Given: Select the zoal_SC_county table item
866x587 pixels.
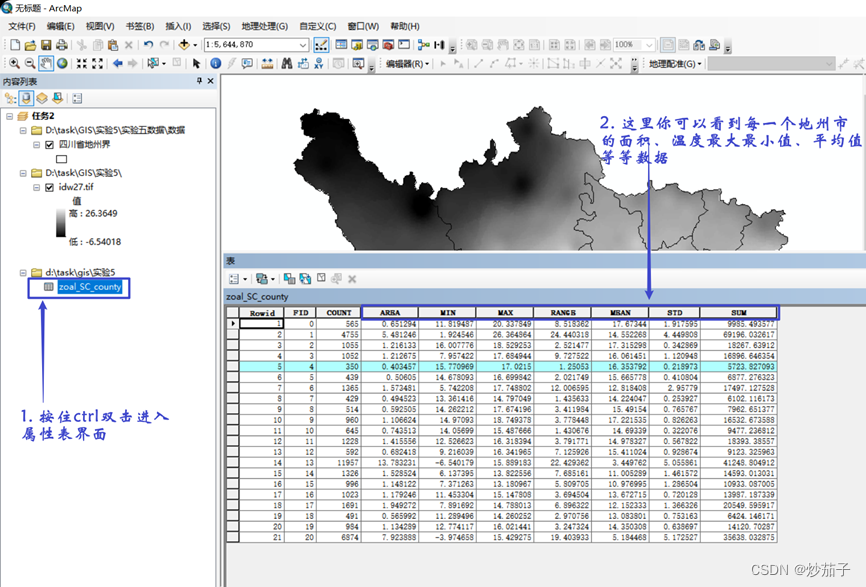Looking at the screenshot, I should [89, 287].
